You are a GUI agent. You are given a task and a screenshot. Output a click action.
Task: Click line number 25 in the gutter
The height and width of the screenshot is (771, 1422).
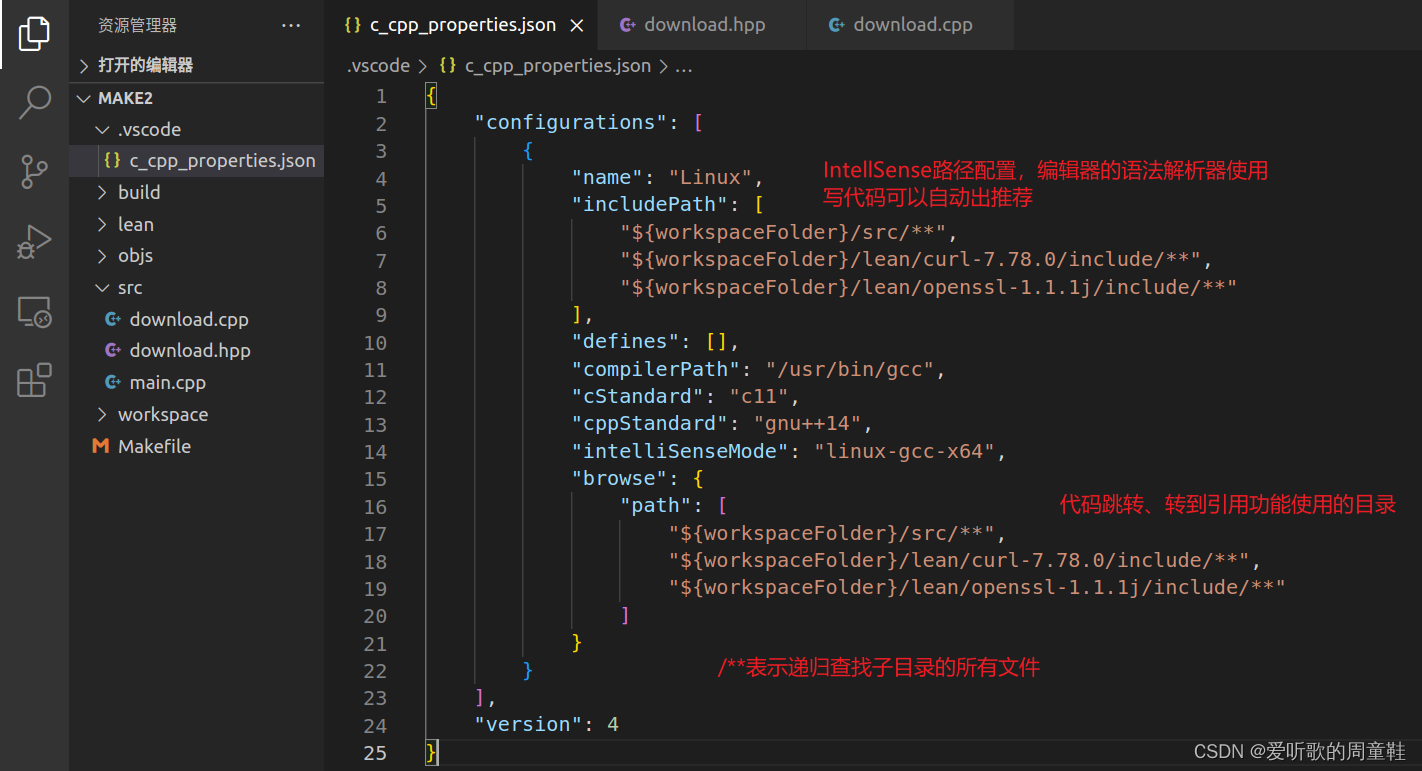coord(375,753)
